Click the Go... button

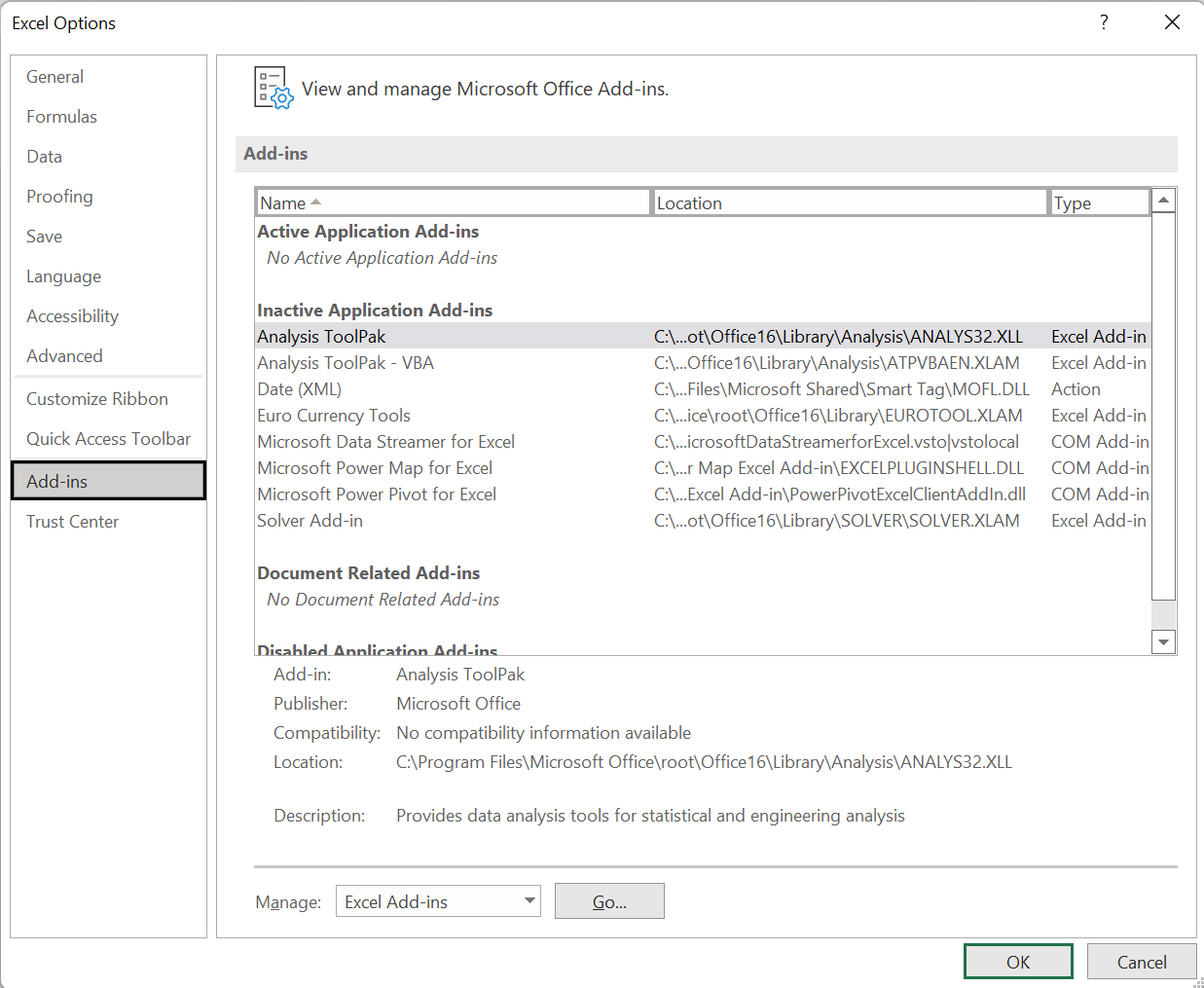pos(609,901)
